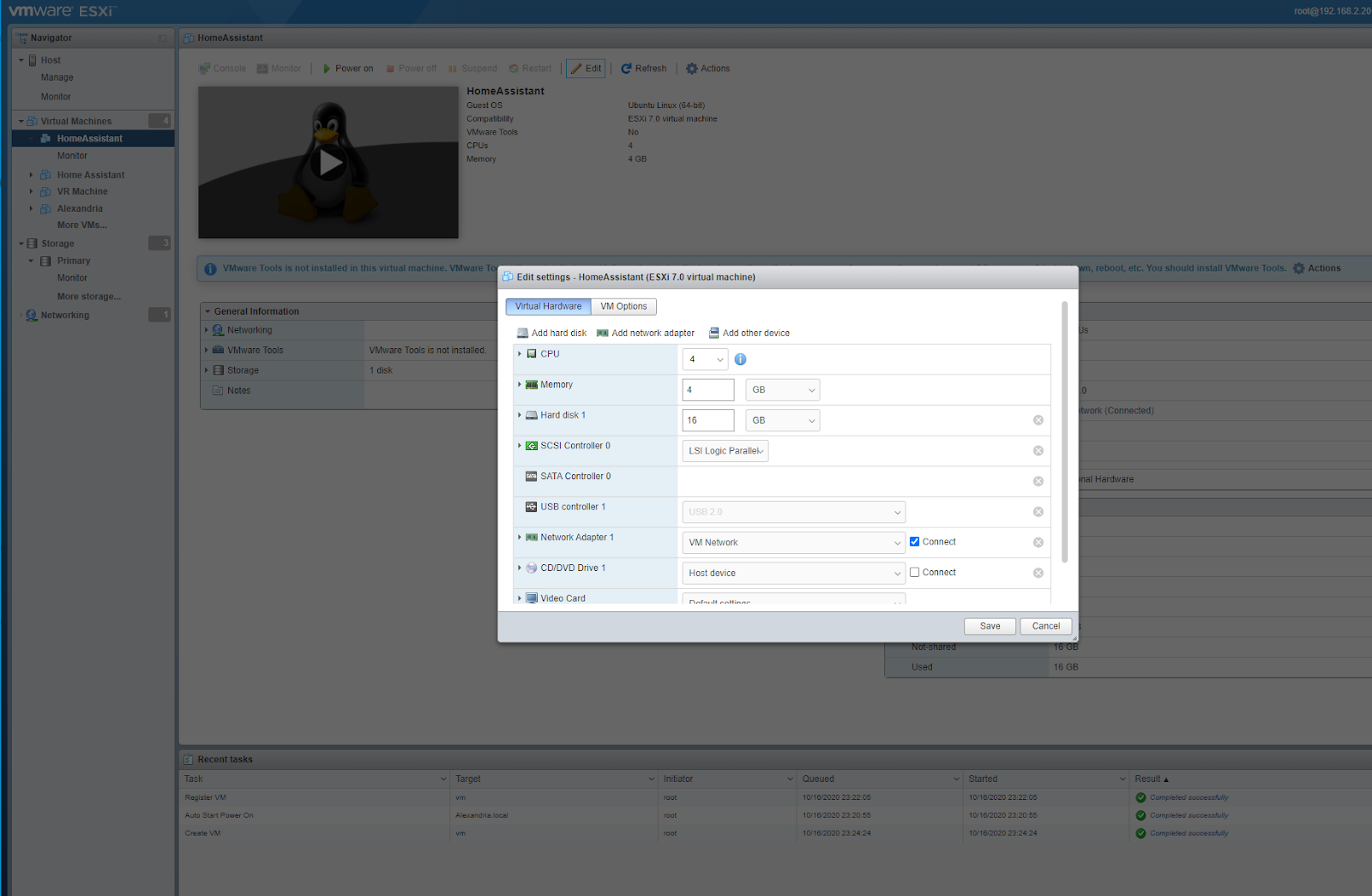Save the Edit settings dialog
1372x896 pixels.
[990, 626]
